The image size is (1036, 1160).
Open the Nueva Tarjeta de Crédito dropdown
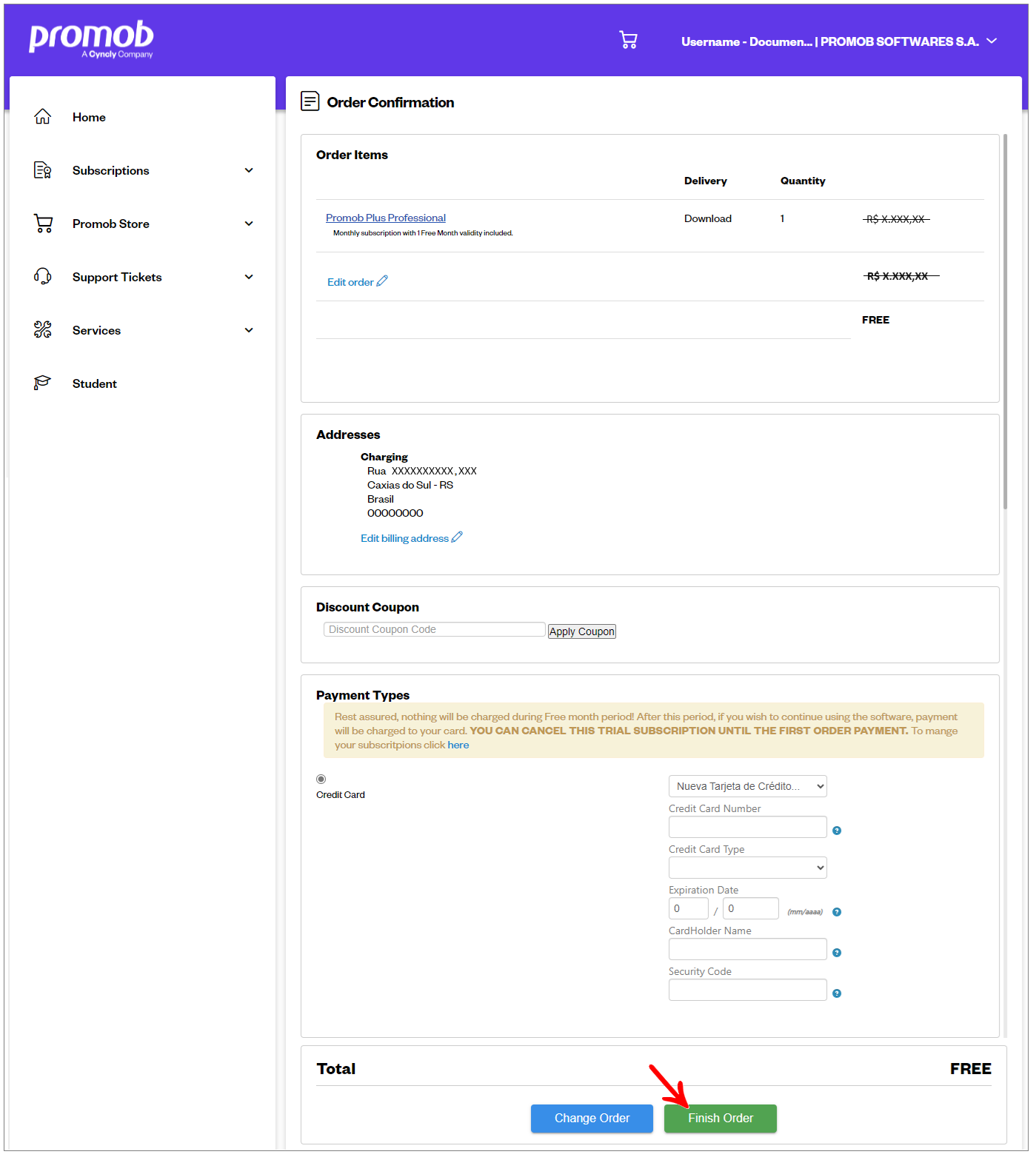tap(747, 786)
